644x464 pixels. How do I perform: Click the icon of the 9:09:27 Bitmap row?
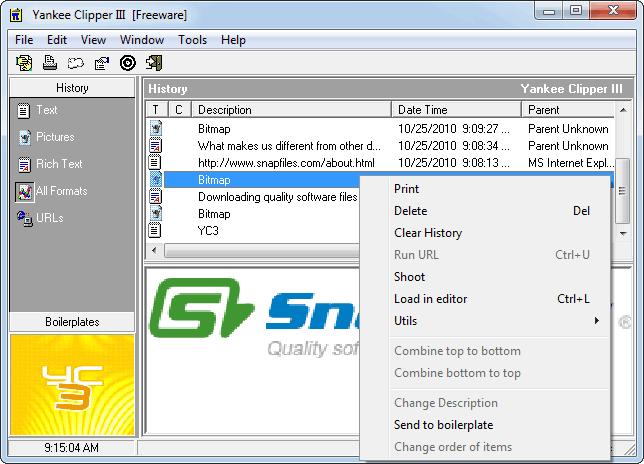[155, 129]
